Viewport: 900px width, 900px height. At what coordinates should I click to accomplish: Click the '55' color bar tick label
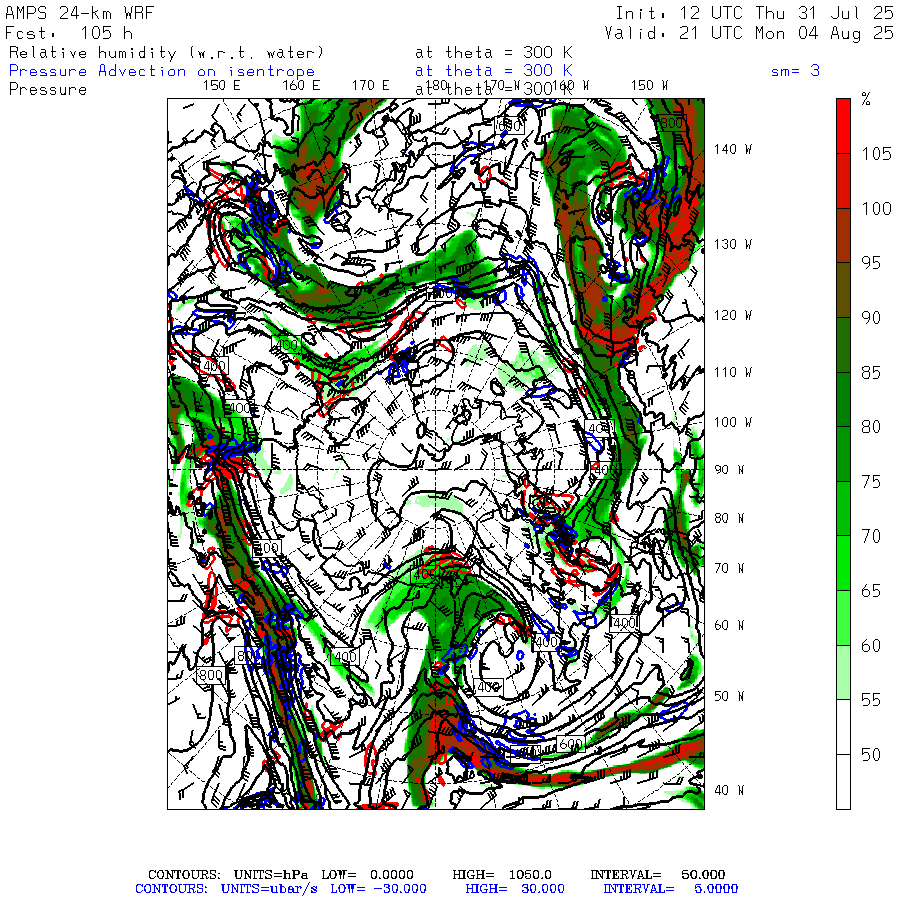coord(871,700)
